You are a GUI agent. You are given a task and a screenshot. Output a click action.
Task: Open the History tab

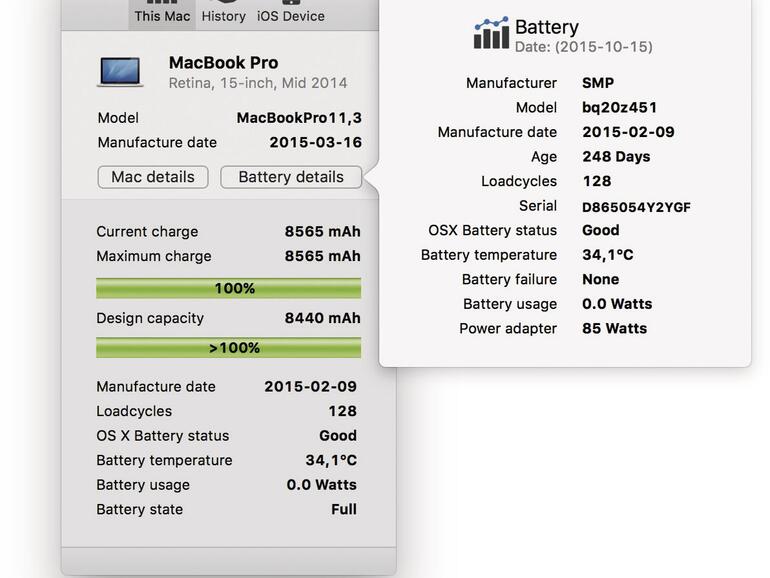(x=223, y=15)
